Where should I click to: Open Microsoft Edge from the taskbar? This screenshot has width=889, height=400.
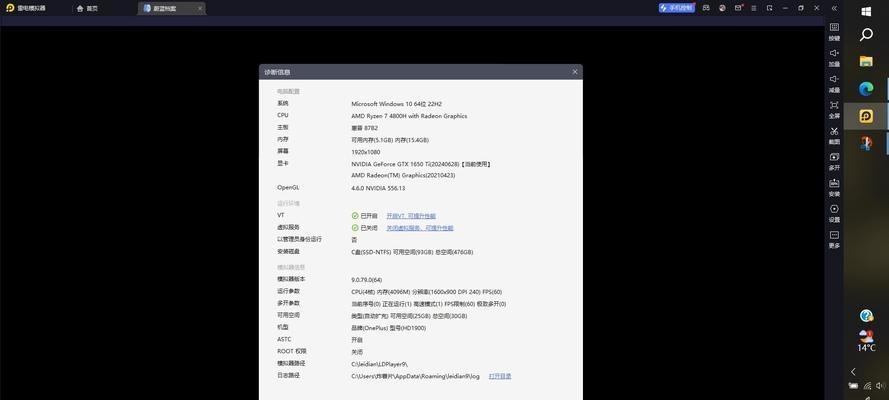click(866, 88)
